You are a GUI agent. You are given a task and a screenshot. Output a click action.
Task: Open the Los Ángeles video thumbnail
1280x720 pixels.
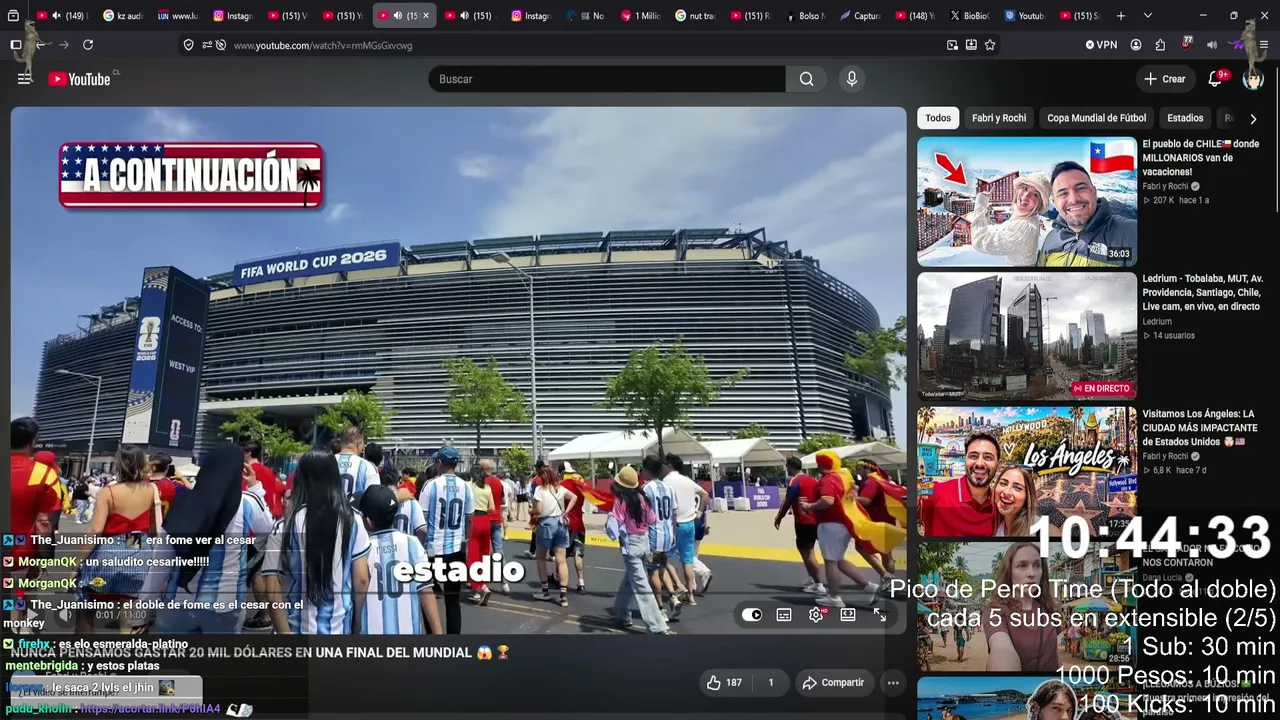pyautogui.click(x=1027, y=471)
